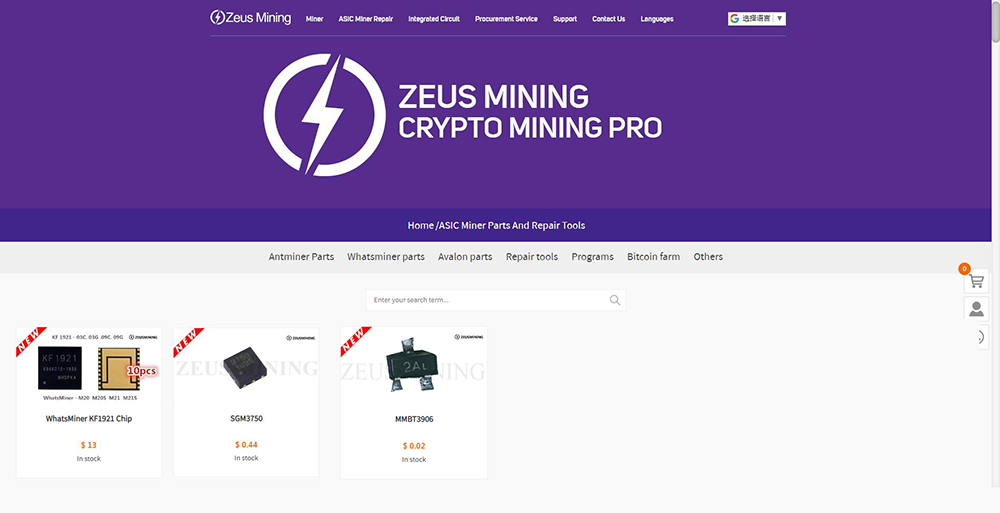Open the shopping cart icon
This screenshot has width=1000, height=513.
976,281
